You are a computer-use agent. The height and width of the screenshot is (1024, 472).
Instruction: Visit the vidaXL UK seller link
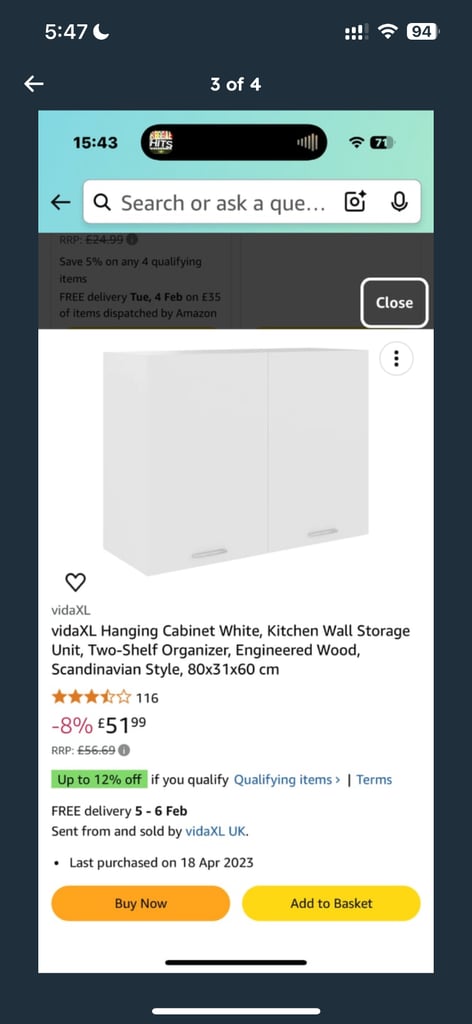(x=215, y=832)
